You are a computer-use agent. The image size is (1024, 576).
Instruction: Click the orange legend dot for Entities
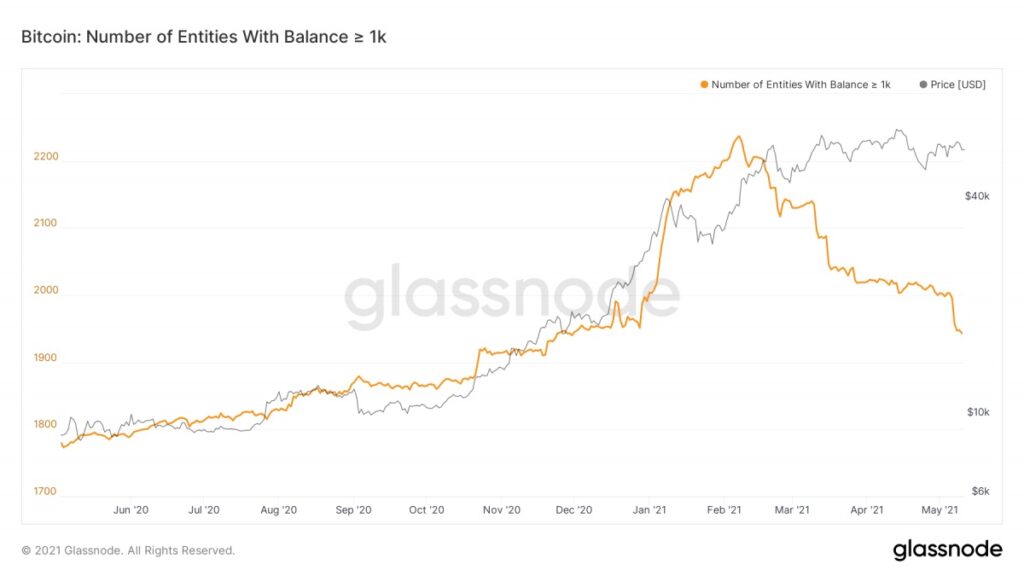point(705,85)
